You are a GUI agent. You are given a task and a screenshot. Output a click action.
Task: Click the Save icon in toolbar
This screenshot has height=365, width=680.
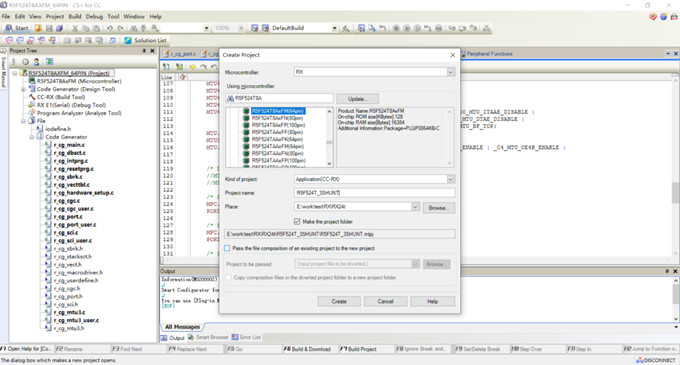49,28
